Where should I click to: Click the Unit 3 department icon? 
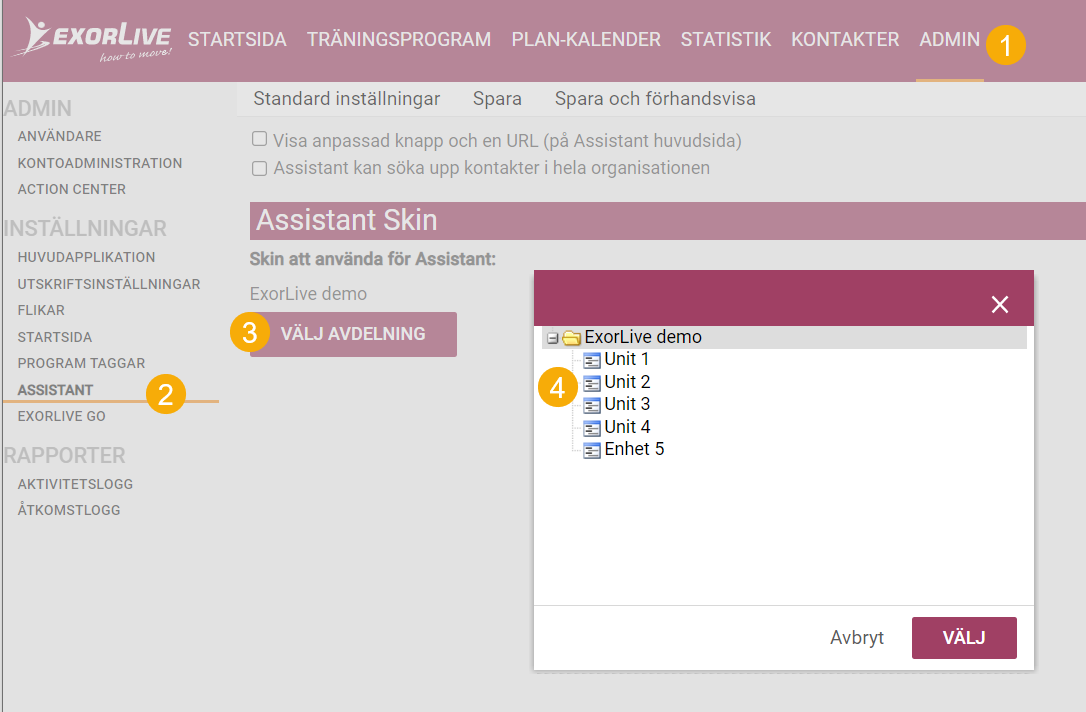[x=591, y=405]
